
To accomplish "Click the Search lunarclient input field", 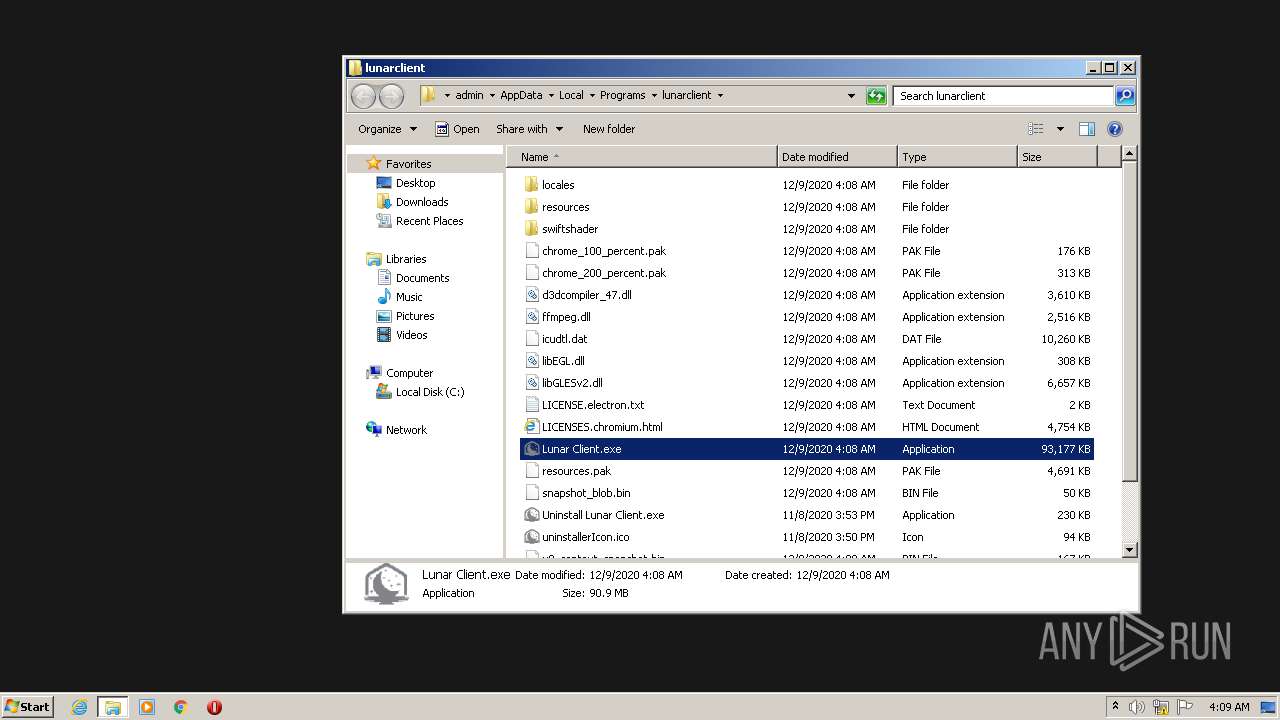I will 1003,96.
